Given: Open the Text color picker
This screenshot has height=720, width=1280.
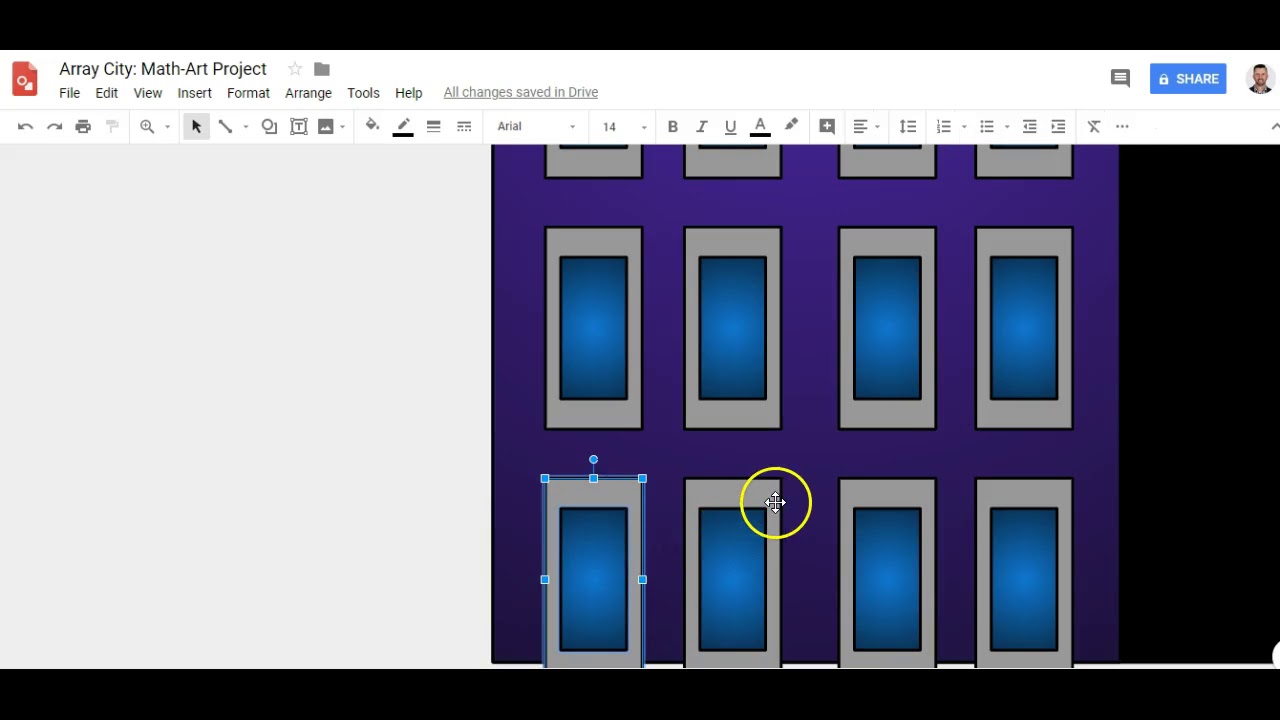Looking at the screenshot, I should coord(760,127).
